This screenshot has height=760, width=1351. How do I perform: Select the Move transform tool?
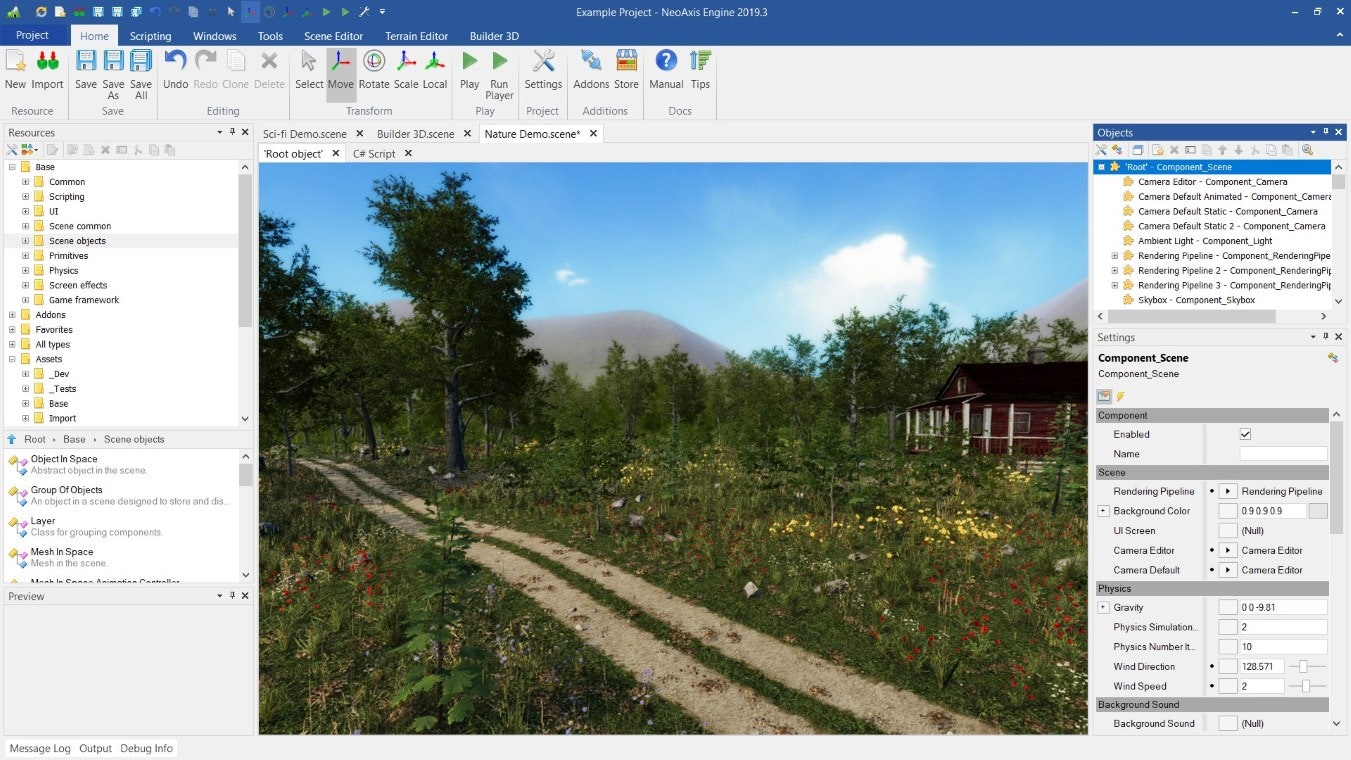pyautogui.click(x=340, y=70)
